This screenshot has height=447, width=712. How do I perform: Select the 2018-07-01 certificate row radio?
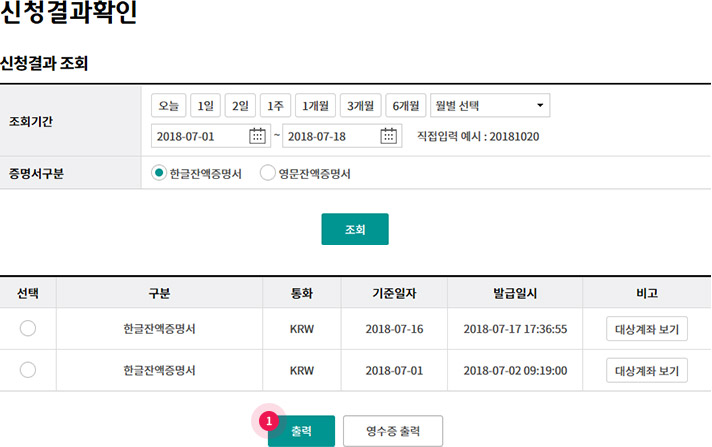click(28, 370)
